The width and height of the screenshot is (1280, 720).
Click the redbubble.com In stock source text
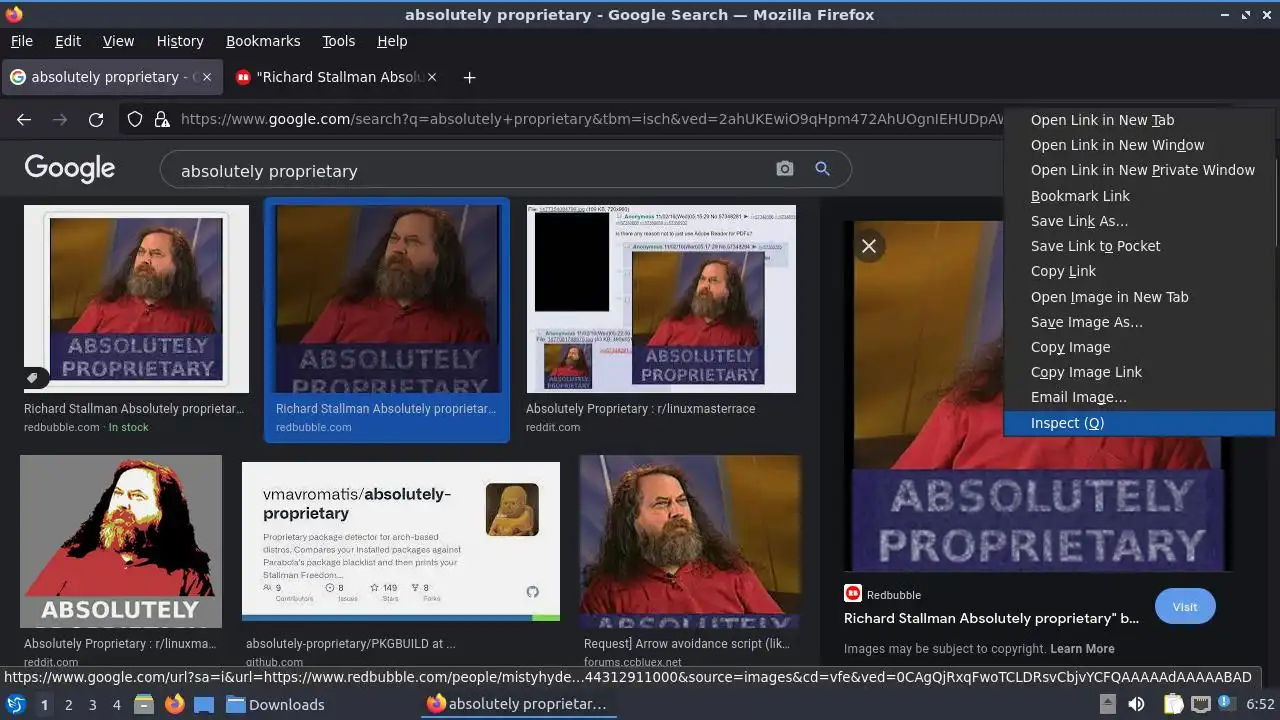tap(86, 427)
